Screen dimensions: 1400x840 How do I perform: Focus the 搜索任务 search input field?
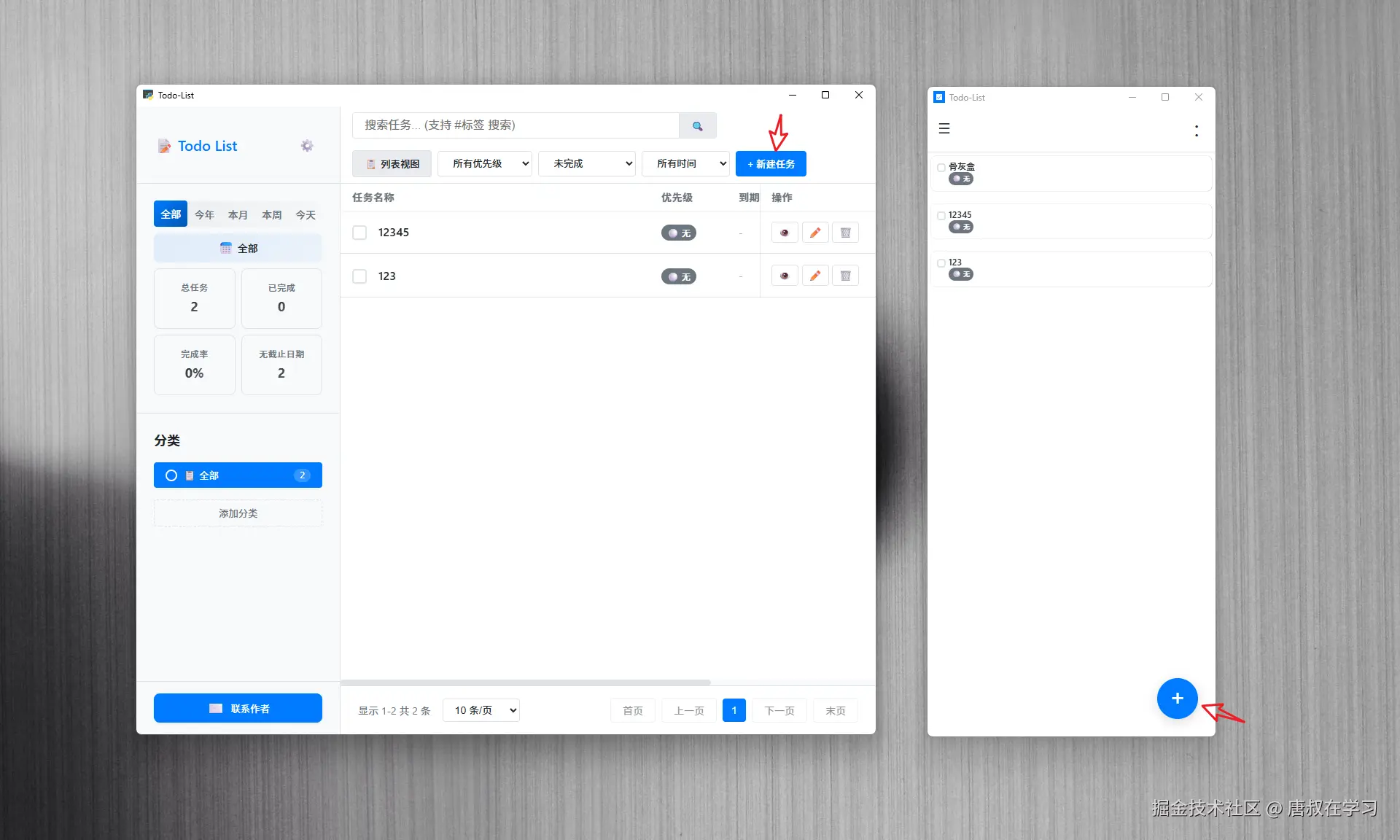(x=515, y=125)
